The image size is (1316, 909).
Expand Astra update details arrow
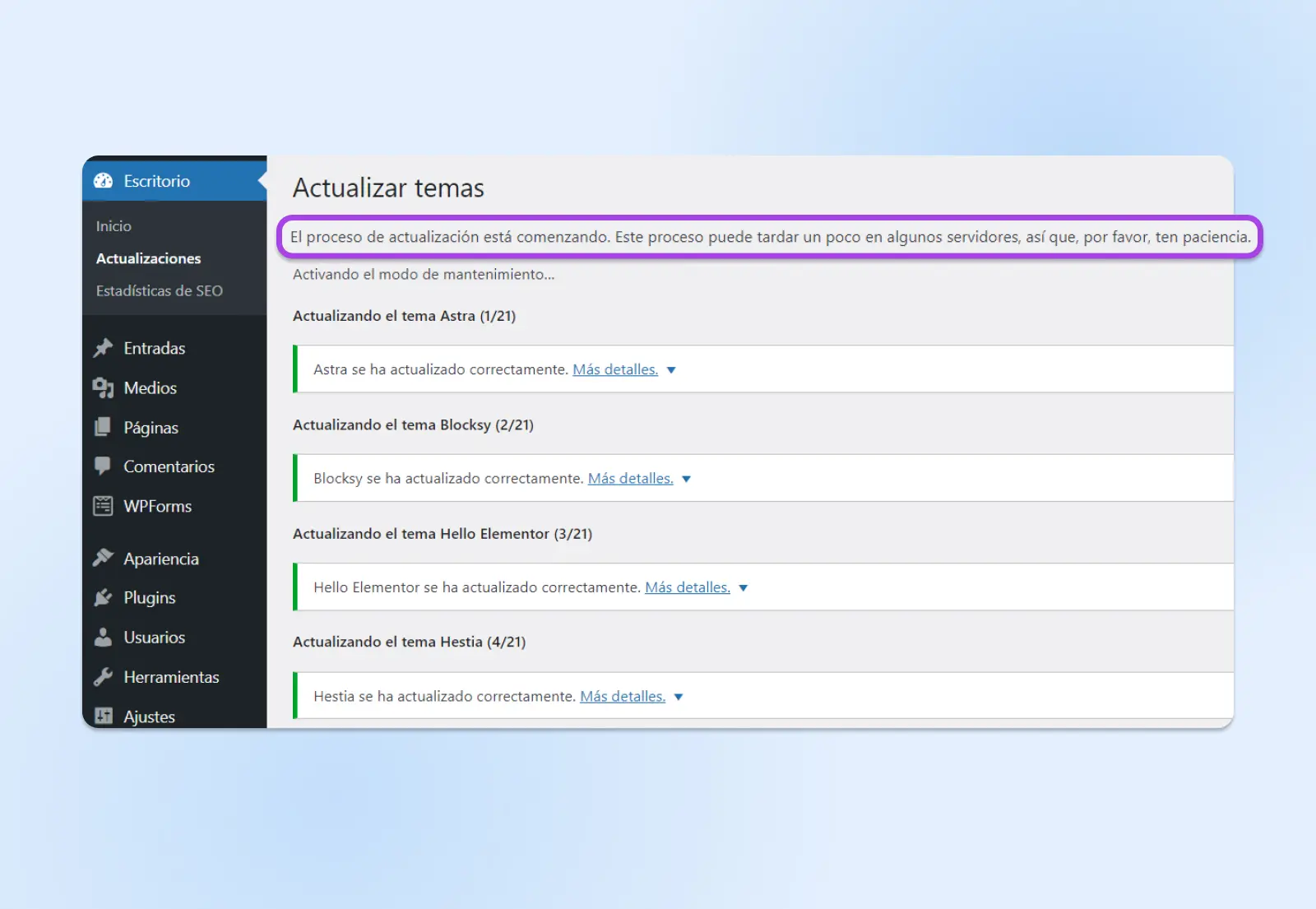[671, 370]
